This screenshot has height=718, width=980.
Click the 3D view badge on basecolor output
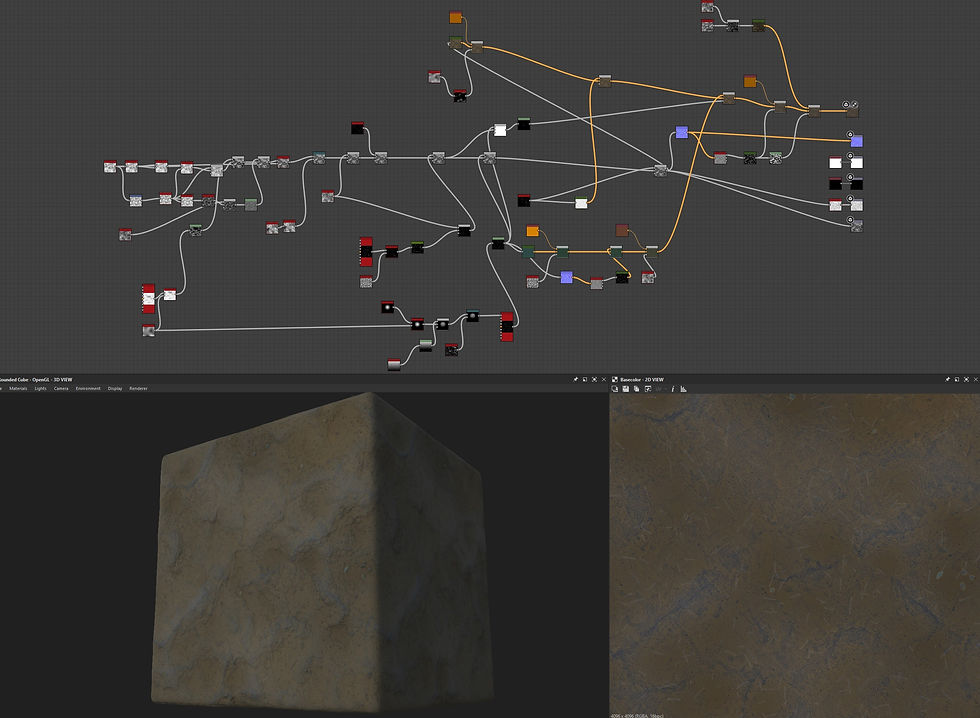[x=854, y=104]
